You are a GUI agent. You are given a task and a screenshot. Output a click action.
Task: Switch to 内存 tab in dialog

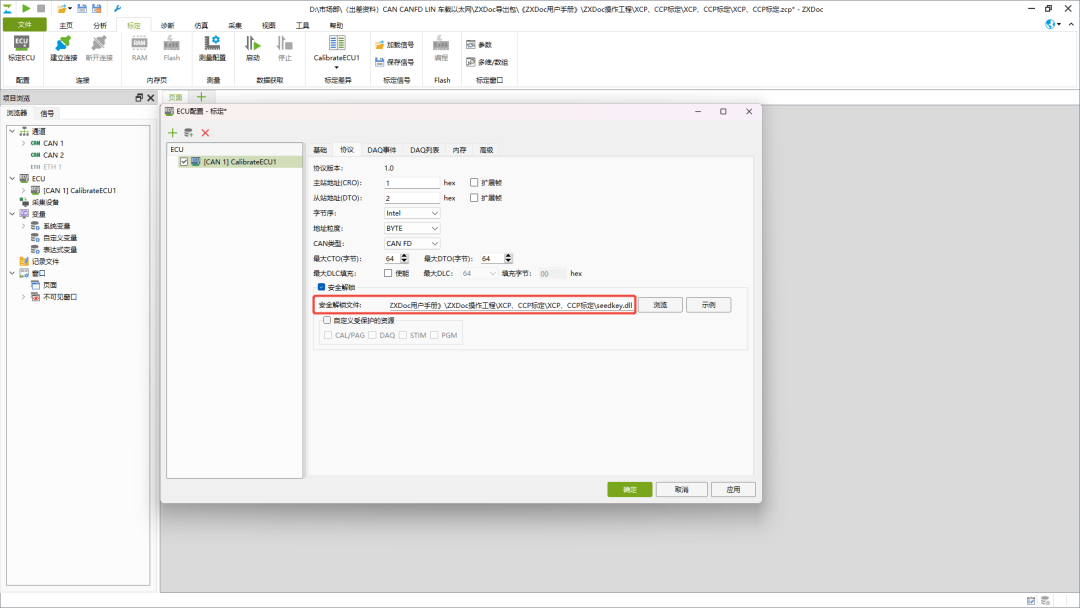coord(459,150)
